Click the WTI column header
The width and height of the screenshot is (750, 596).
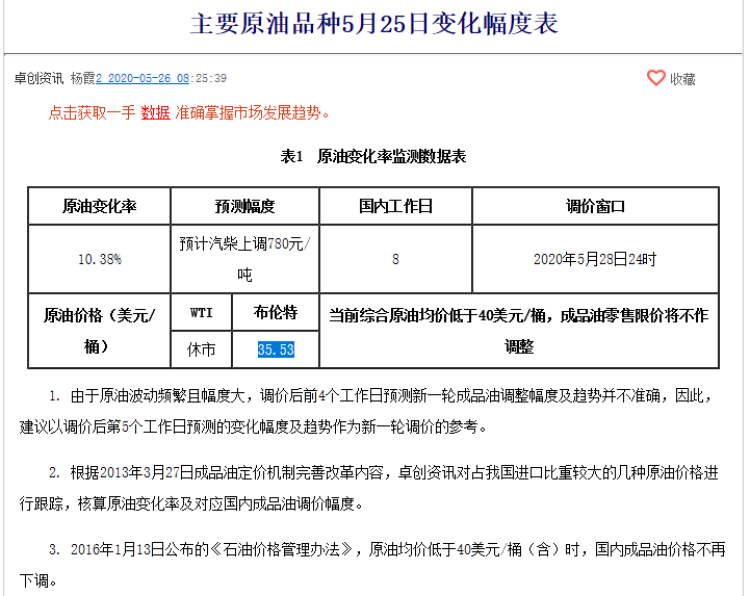coord(201,313)
